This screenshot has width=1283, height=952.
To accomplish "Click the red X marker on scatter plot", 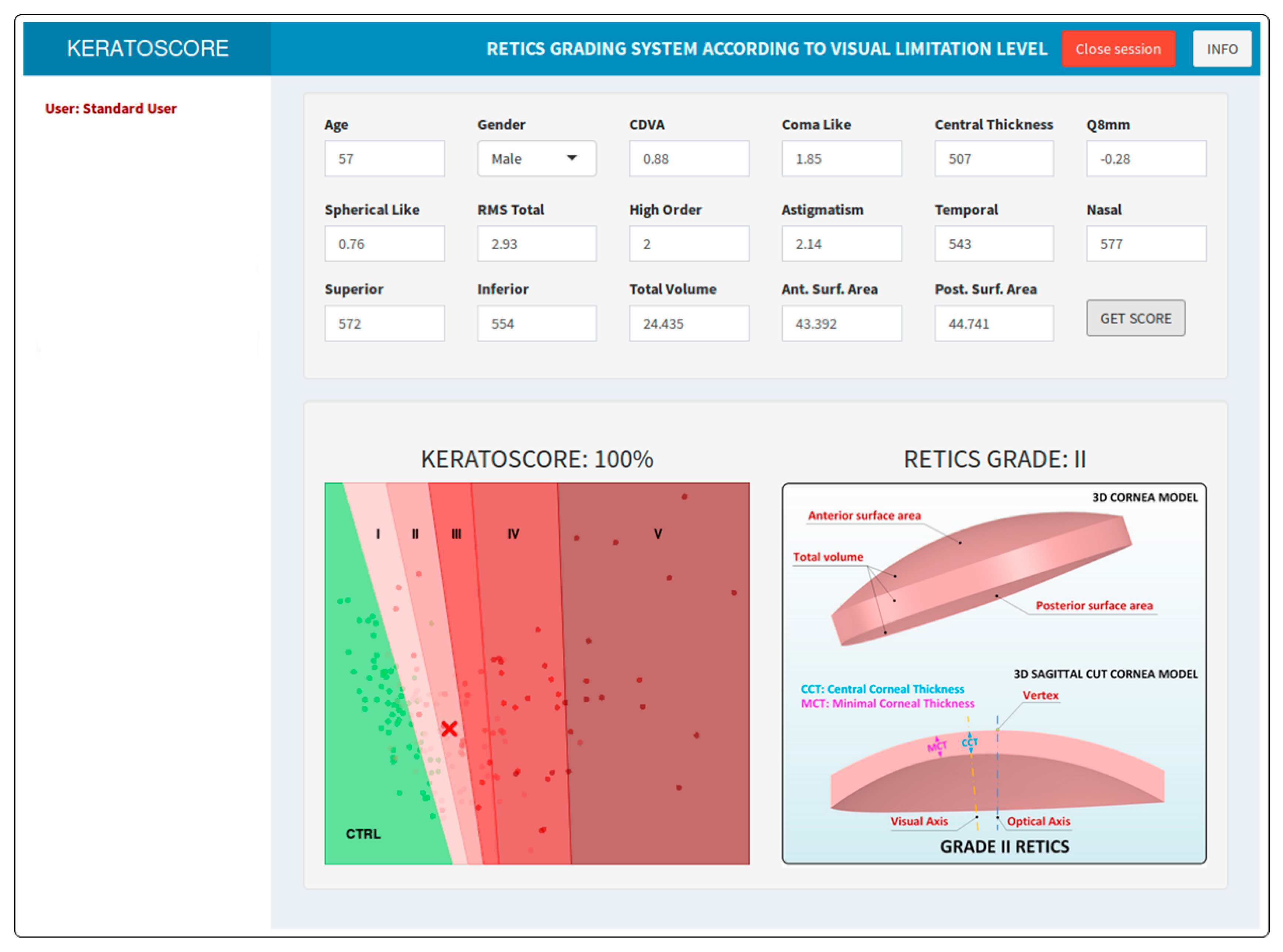I will [x=450, y=729].
